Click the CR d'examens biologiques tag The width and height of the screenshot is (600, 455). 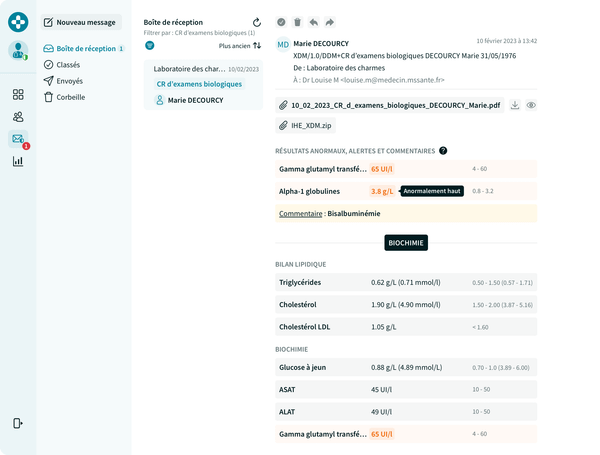point(199,84)
